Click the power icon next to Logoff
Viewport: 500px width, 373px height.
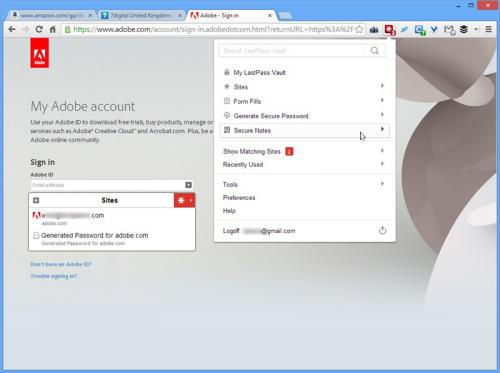pyautogui.click(x=382, y=230)
